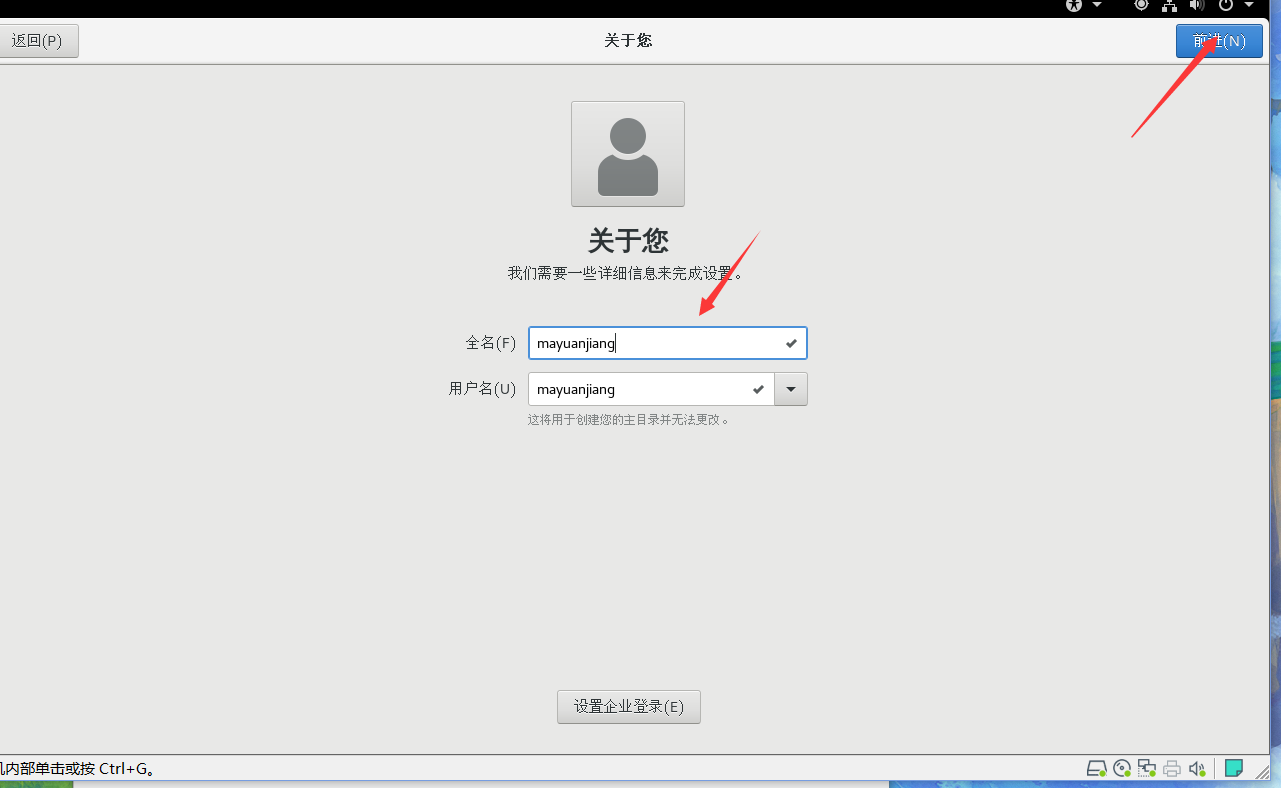The width and height of the screenshot is (1281, 788).
Task: Expand the username suggestions dropdown arrow
Action: tap(791, 389)
